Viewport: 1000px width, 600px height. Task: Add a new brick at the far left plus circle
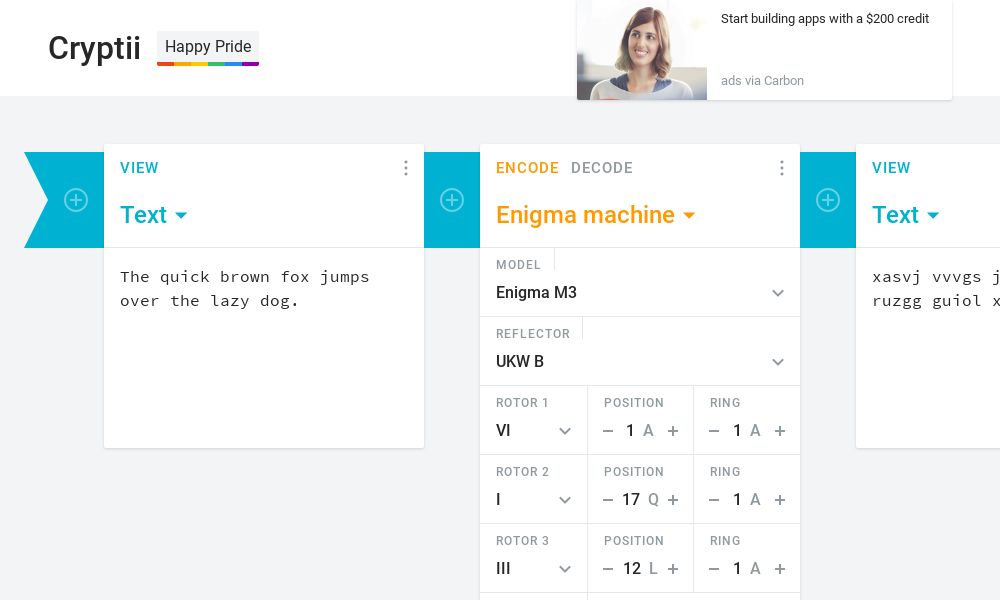coord(76,200)
